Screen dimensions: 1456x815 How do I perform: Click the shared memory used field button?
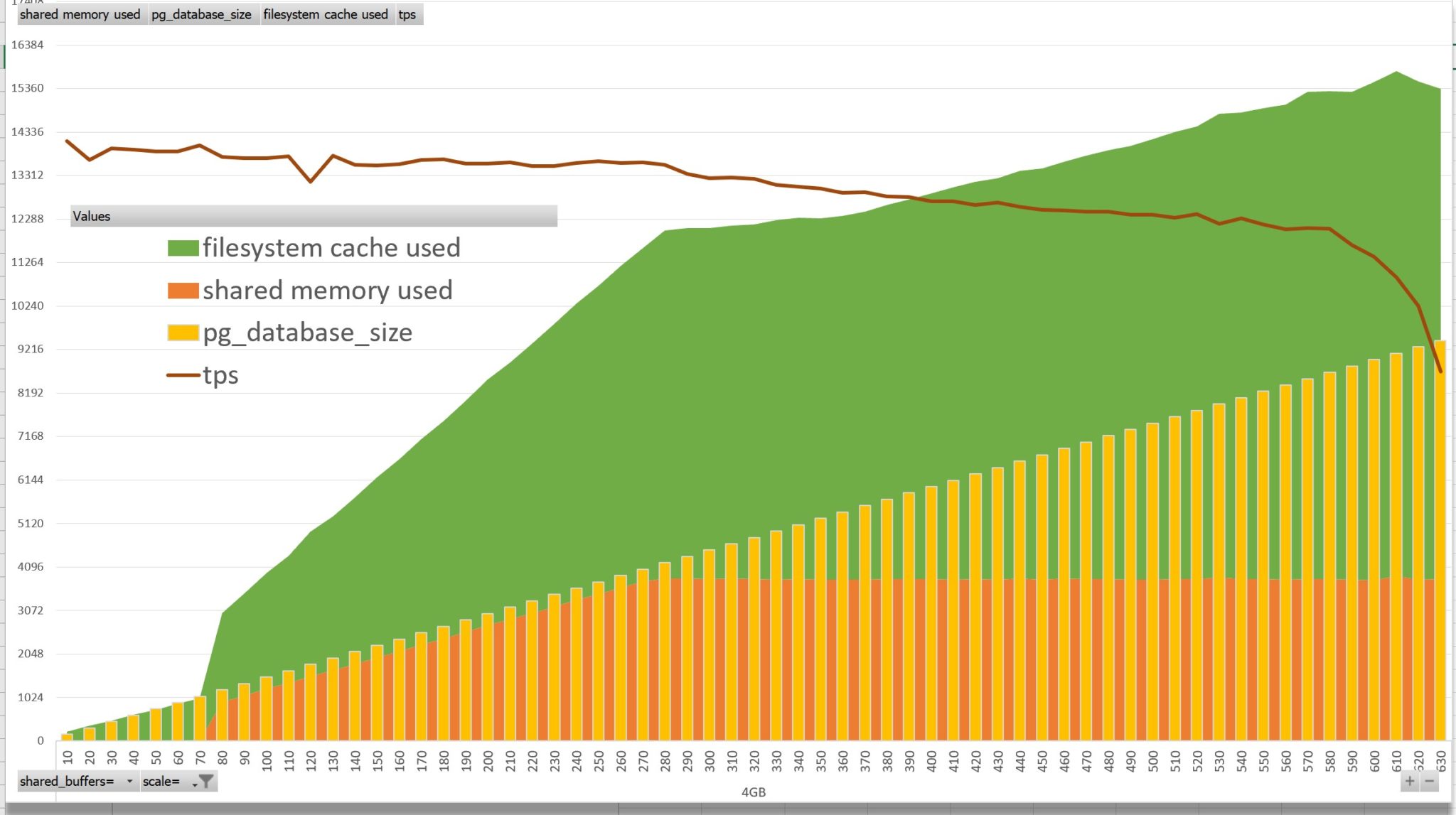(x=80, y=14)
